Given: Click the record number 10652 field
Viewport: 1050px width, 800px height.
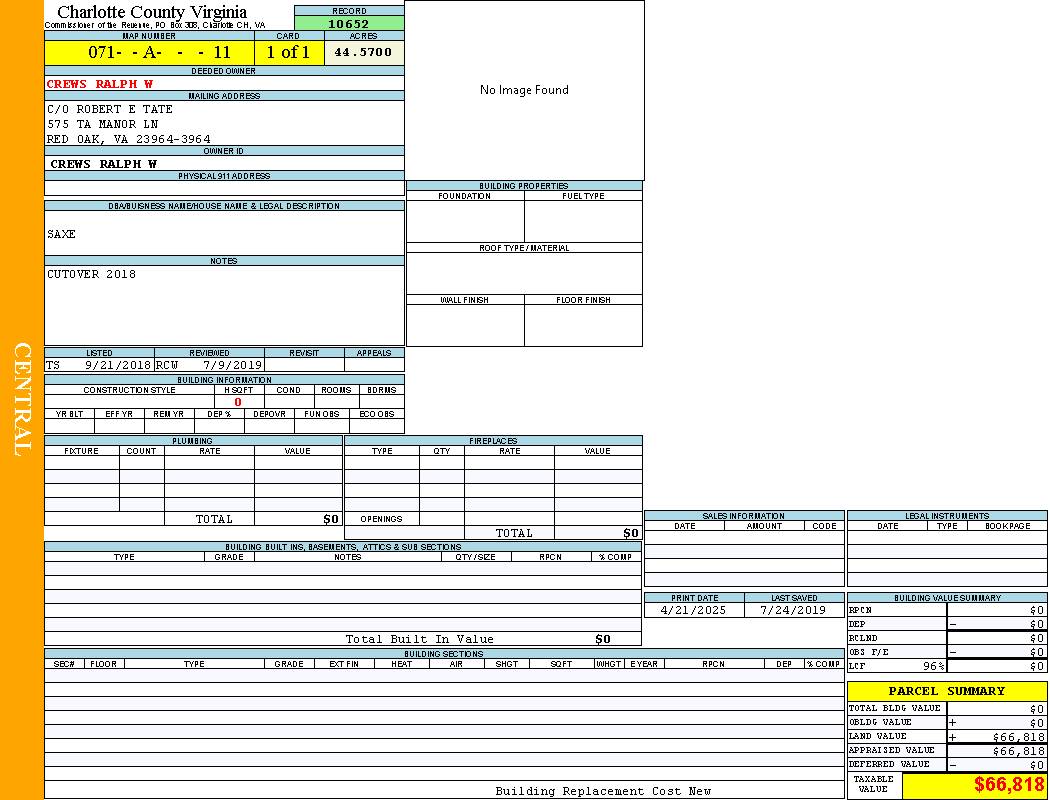Looking at the screenshot, I should [349, 23].
